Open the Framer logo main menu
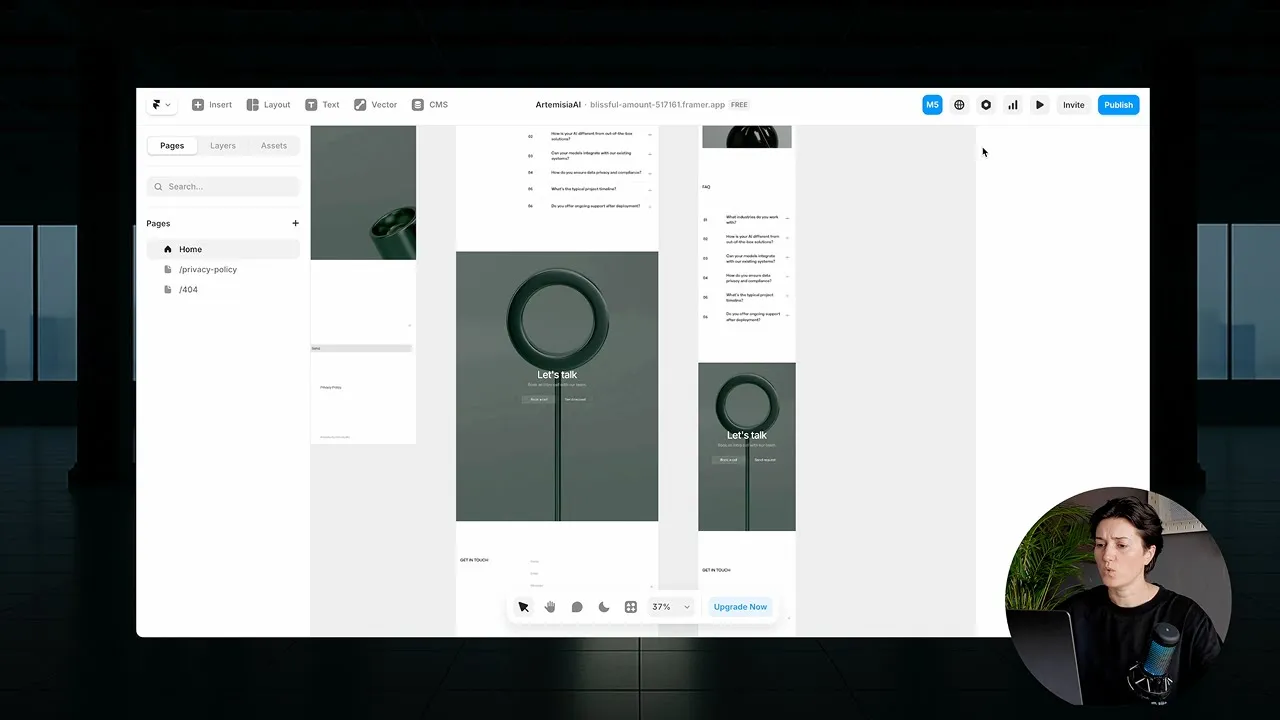The height and width of the screenshot is (720, 1280). point(161,104)
